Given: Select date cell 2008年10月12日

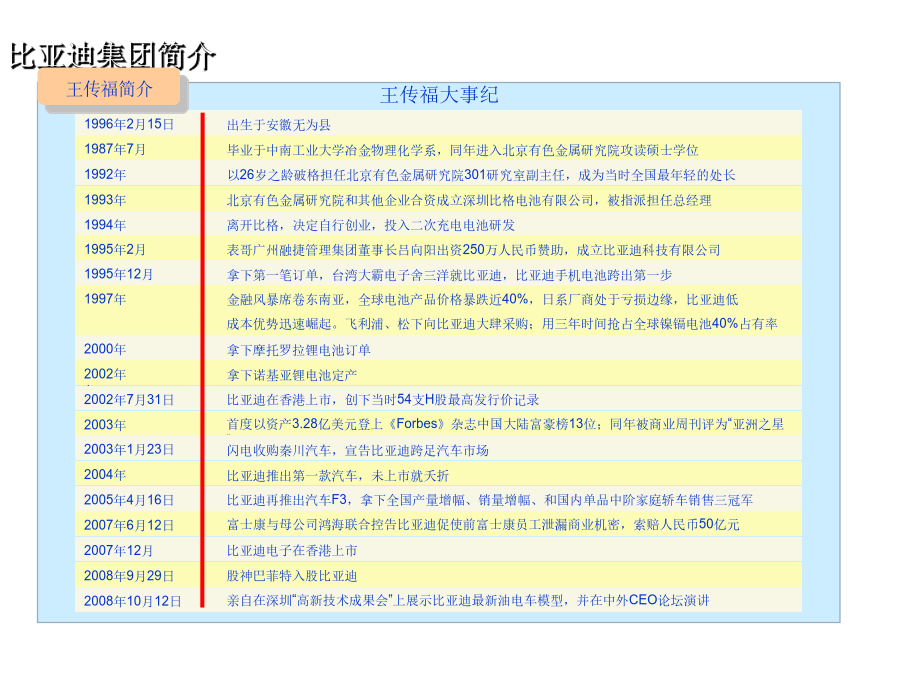Looking at the screenshot, I should click(133, 601).
